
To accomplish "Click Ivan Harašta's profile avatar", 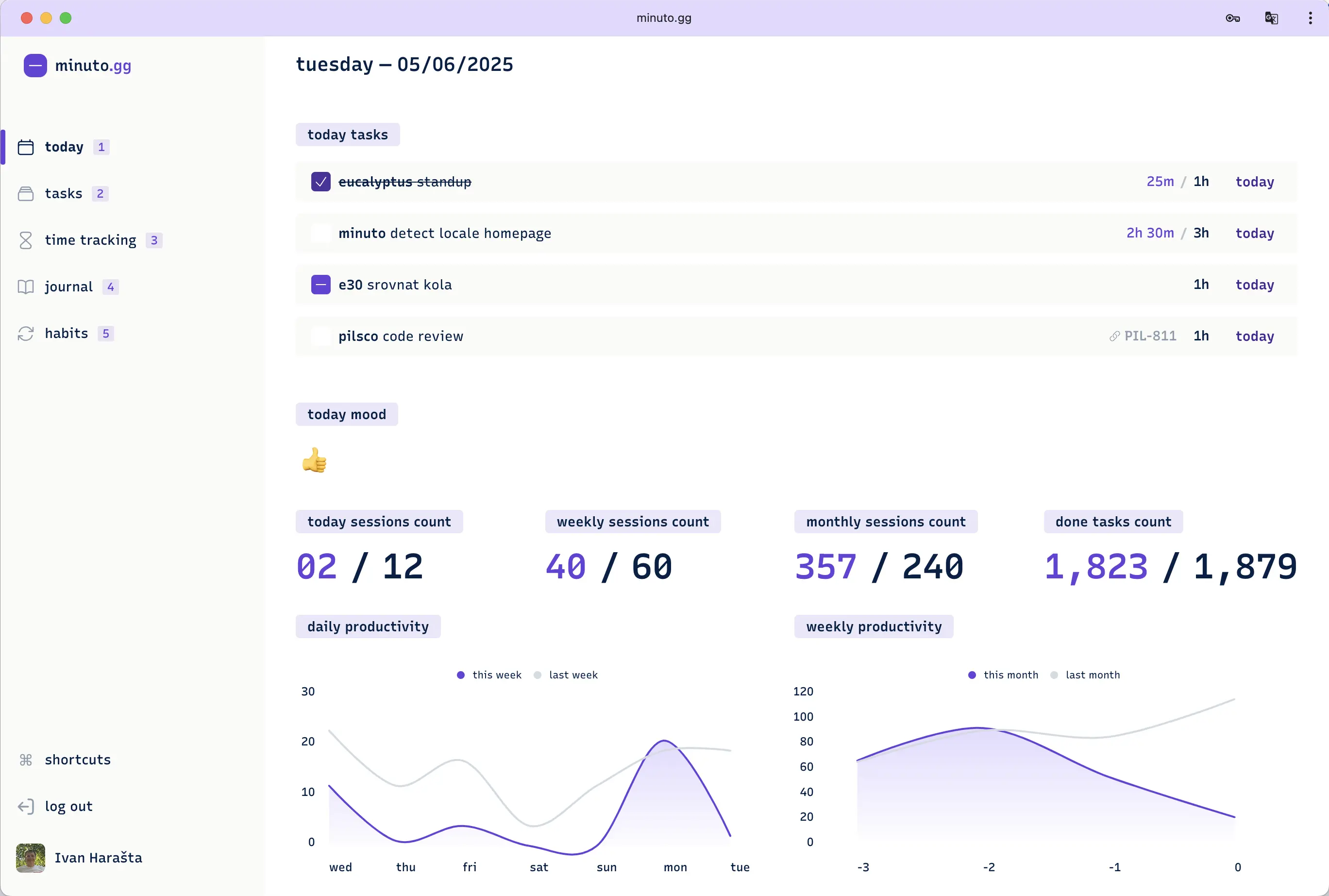I will [30, 858].
